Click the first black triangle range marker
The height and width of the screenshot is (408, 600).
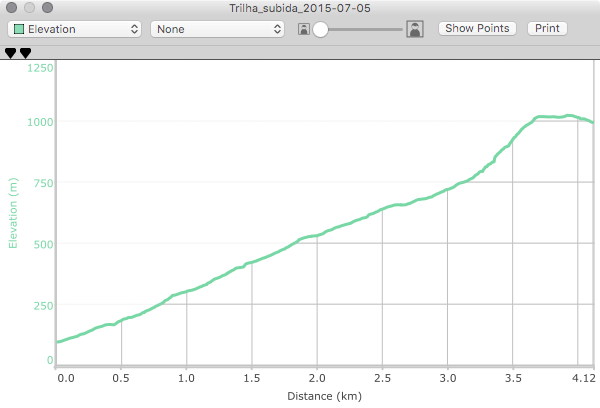(x=10, y=53)
